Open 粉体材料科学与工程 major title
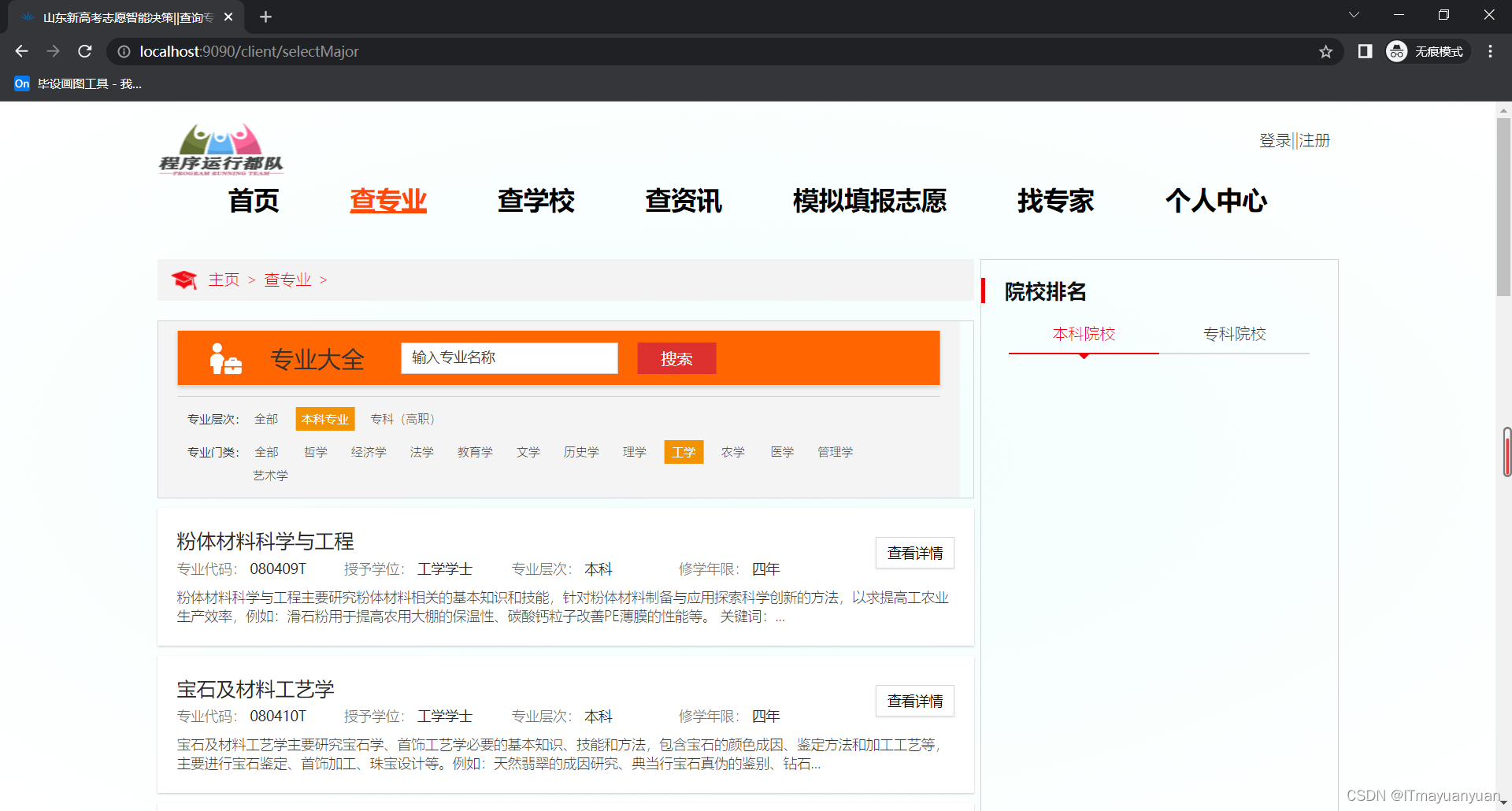Screen dimensions: 1512x811 point(265,542)
